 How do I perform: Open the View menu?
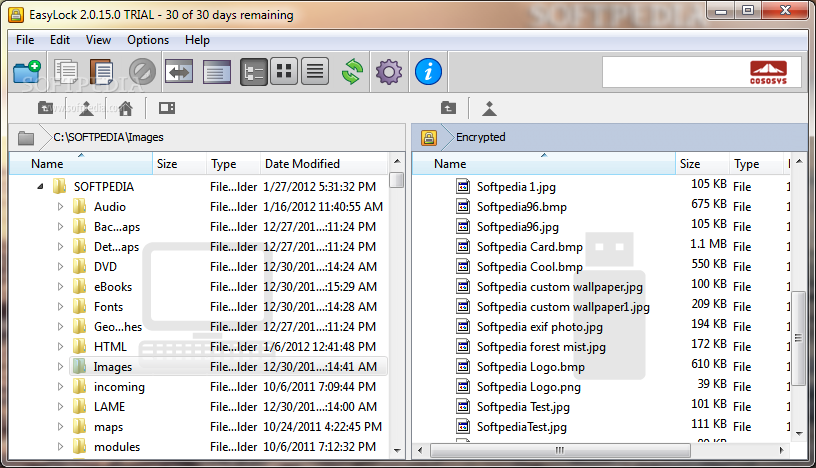point(98,40)
